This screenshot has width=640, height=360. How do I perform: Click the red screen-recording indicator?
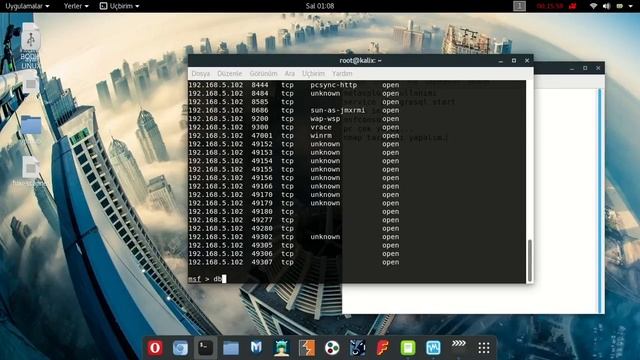[x=573, y=6]
